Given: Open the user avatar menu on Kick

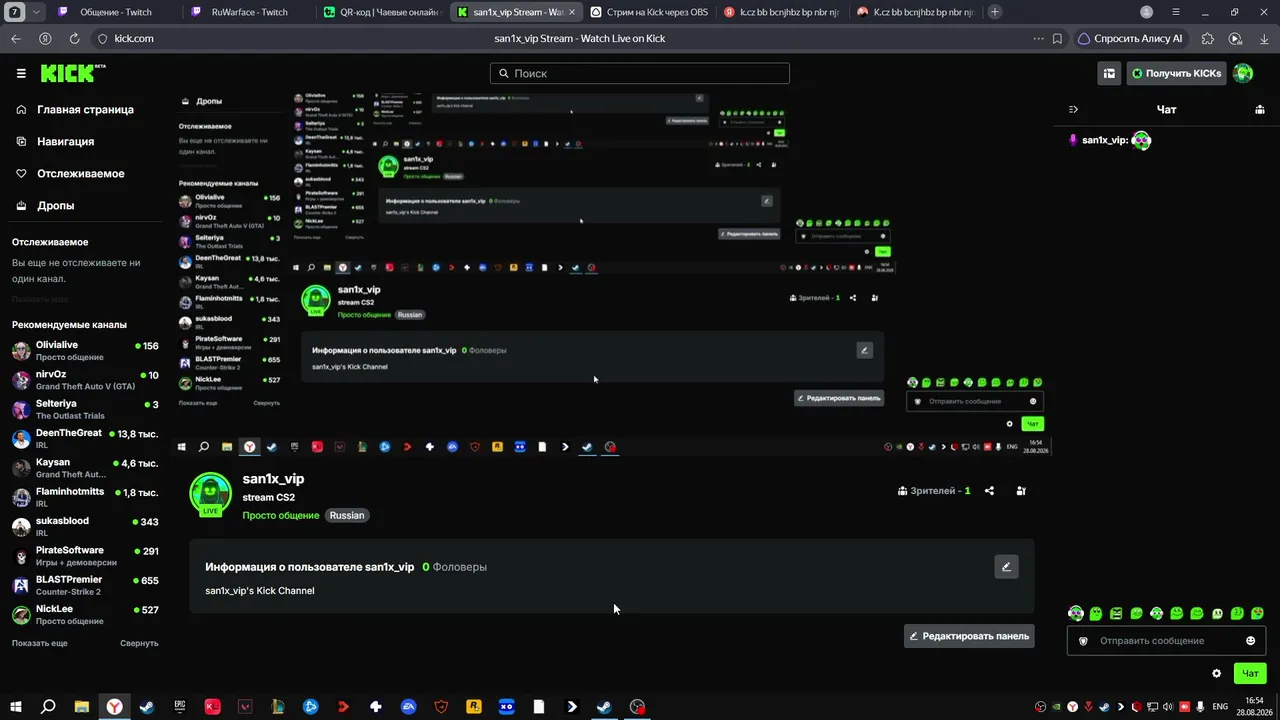Looking at the screenshot, I should click(1243, 73).
